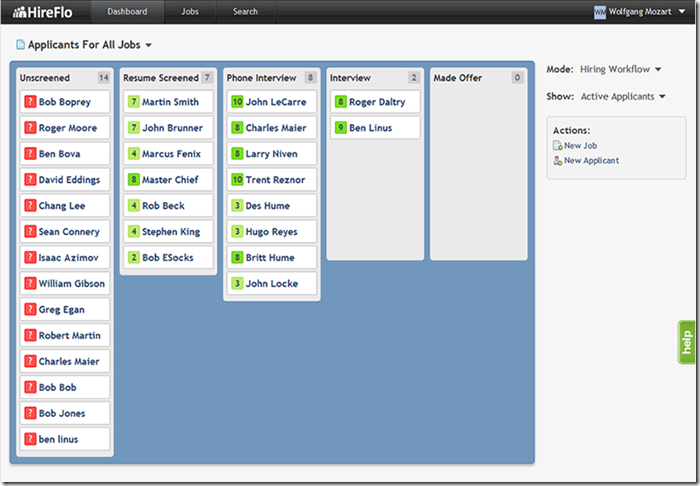Click the red question badge for Isaac Azimov
The image size is (700, 486).
click(30, 257)
